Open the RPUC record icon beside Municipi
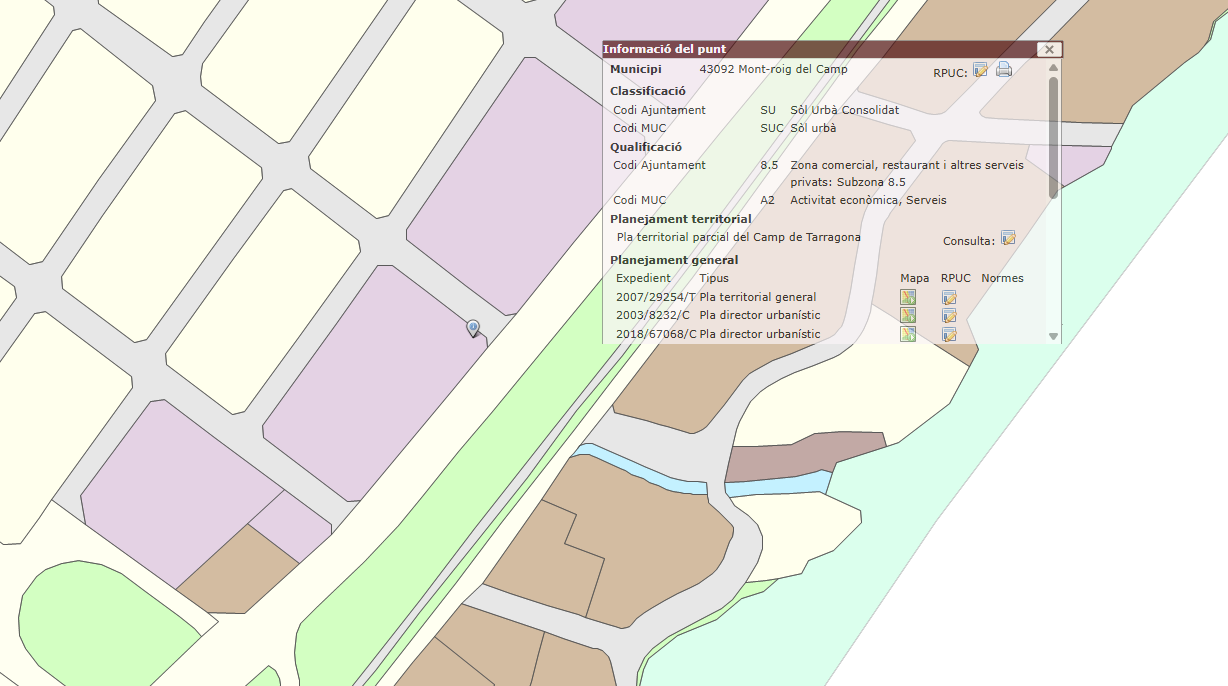The height and width of the screenshot is (686, 1228). pyautogui.click(x=981, y=70)
